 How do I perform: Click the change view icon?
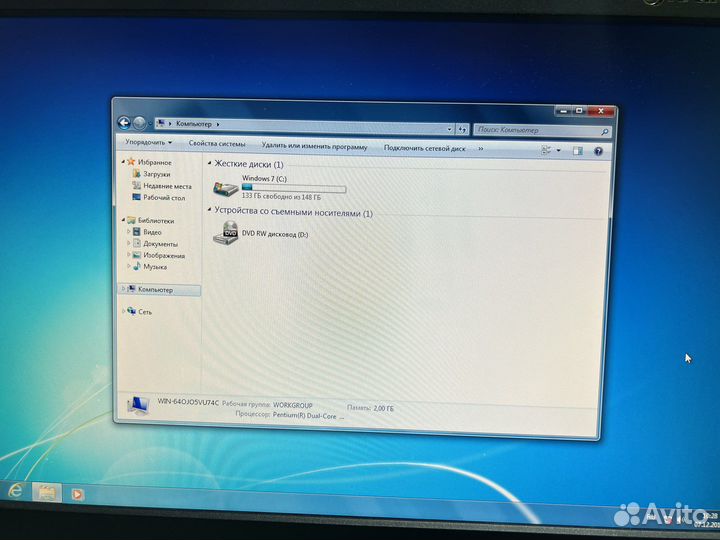point(546,150)
